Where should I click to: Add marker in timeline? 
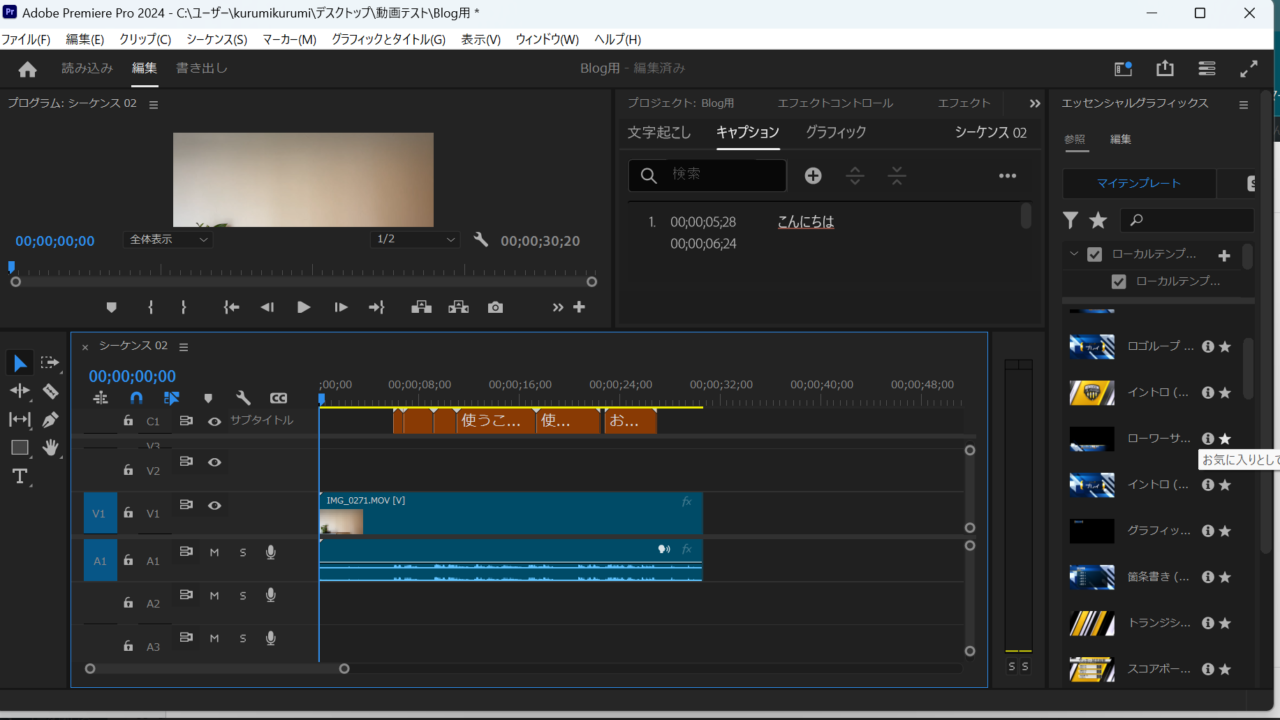click(208, 398)
